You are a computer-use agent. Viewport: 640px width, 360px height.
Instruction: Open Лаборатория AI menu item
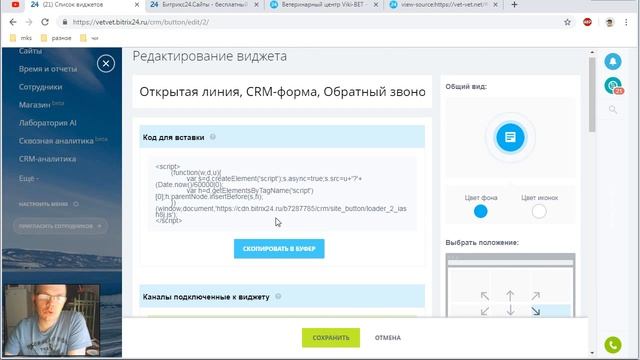47,123
